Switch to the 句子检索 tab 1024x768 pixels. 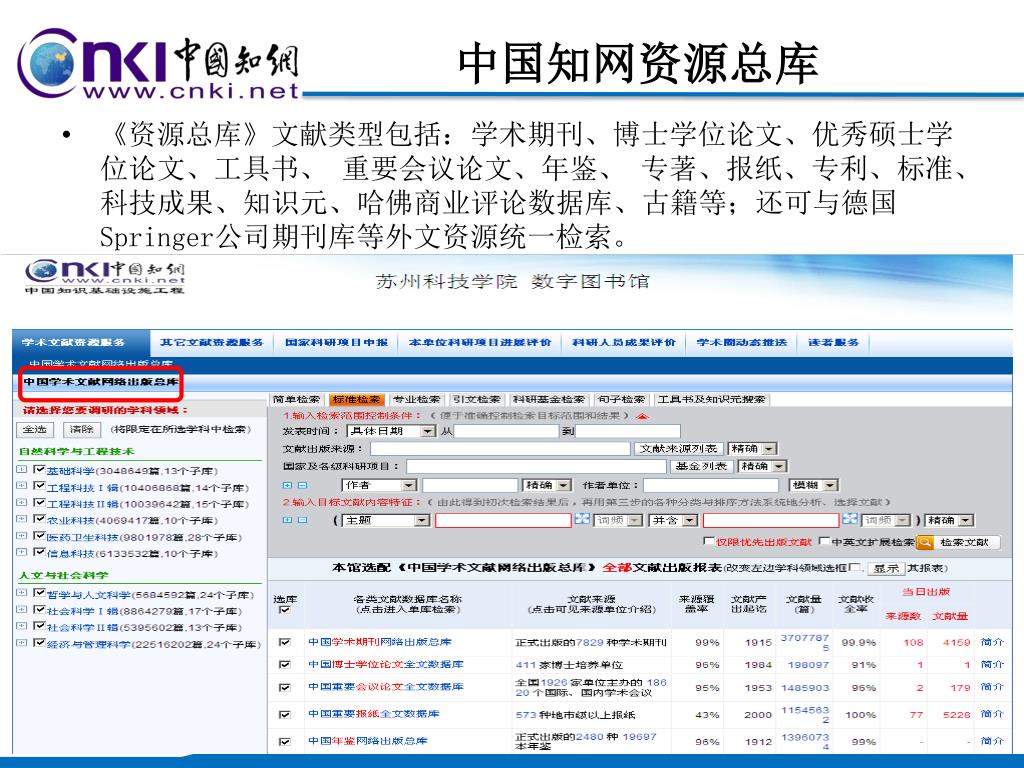pos(621,399)
